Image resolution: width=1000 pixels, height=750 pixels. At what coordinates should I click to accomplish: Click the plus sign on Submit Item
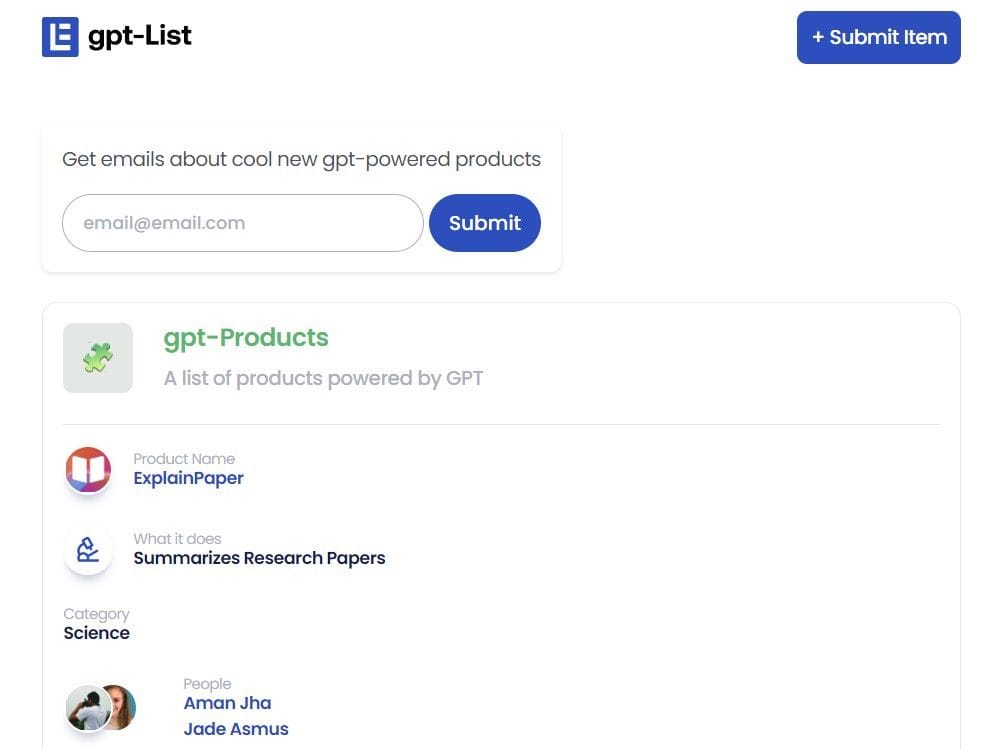(817, 36)
